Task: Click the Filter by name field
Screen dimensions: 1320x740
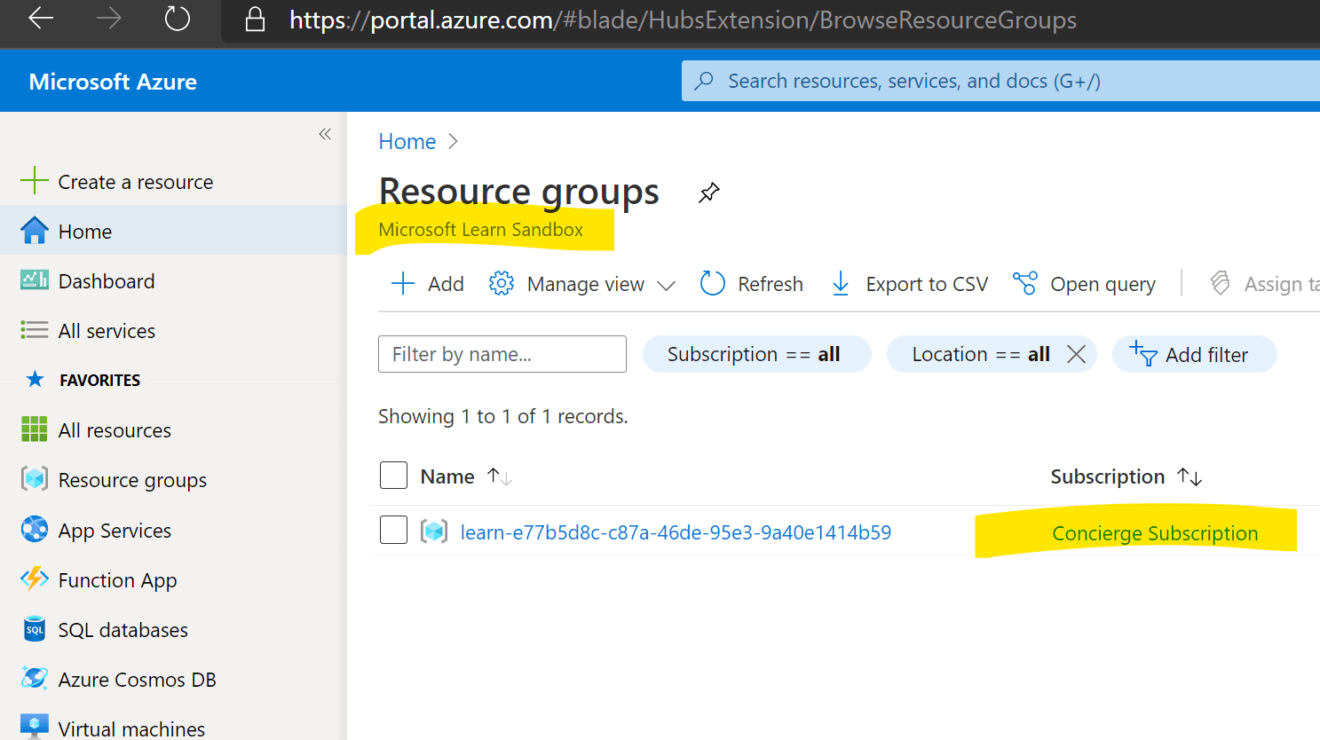Action: (502, 354)
